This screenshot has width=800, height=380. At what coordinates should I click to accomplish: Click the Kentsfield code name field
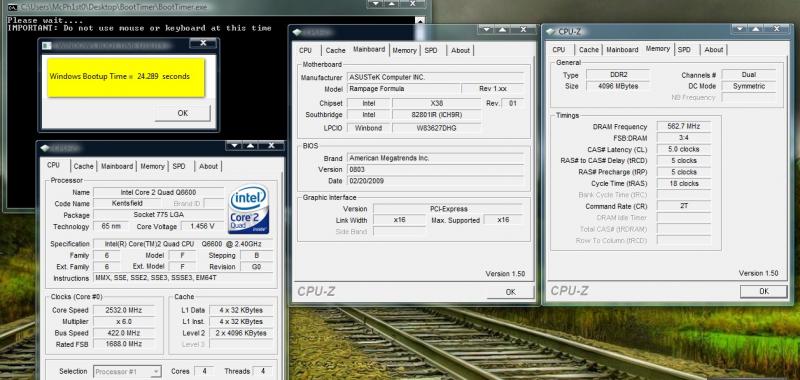coord(128,204)
